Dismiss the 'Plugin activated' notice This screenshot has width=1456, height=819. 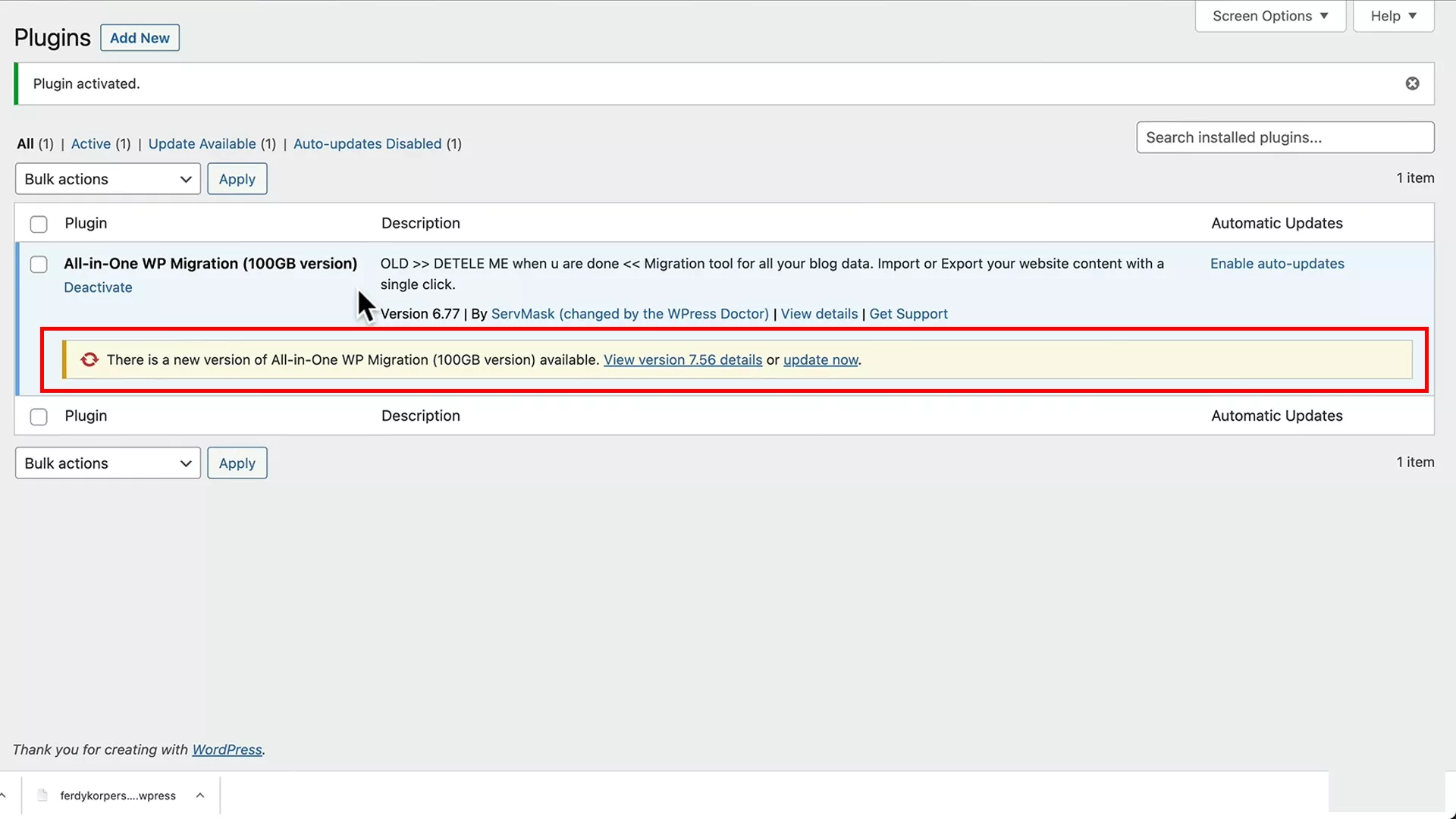1412,83
